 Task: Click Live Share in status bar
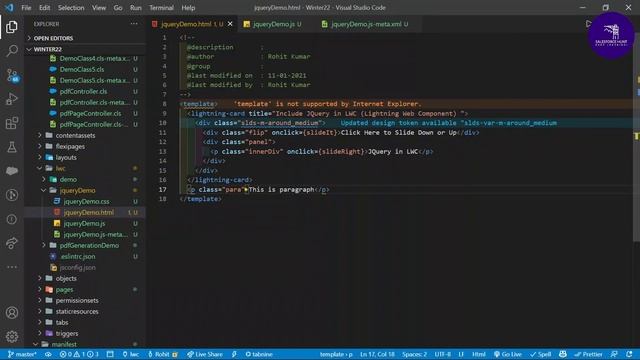click(x=205, y=354)
